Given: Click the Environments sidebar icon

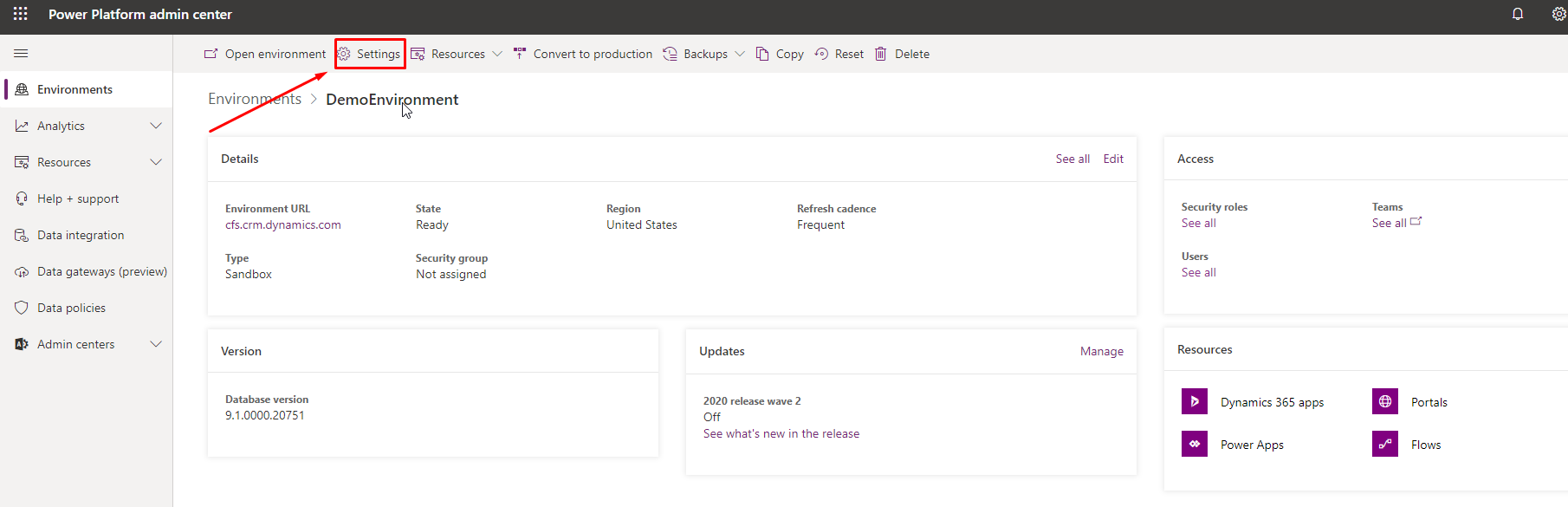Looking at the screenshot, I should (22, 89).
